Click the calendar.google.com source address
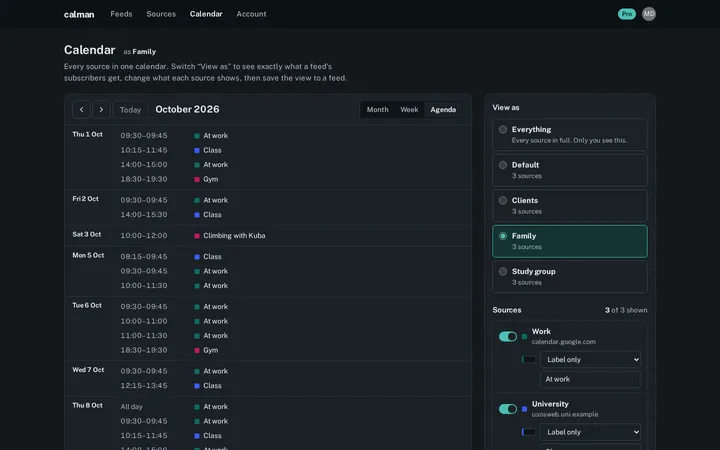720x450 pixels. 563,342
